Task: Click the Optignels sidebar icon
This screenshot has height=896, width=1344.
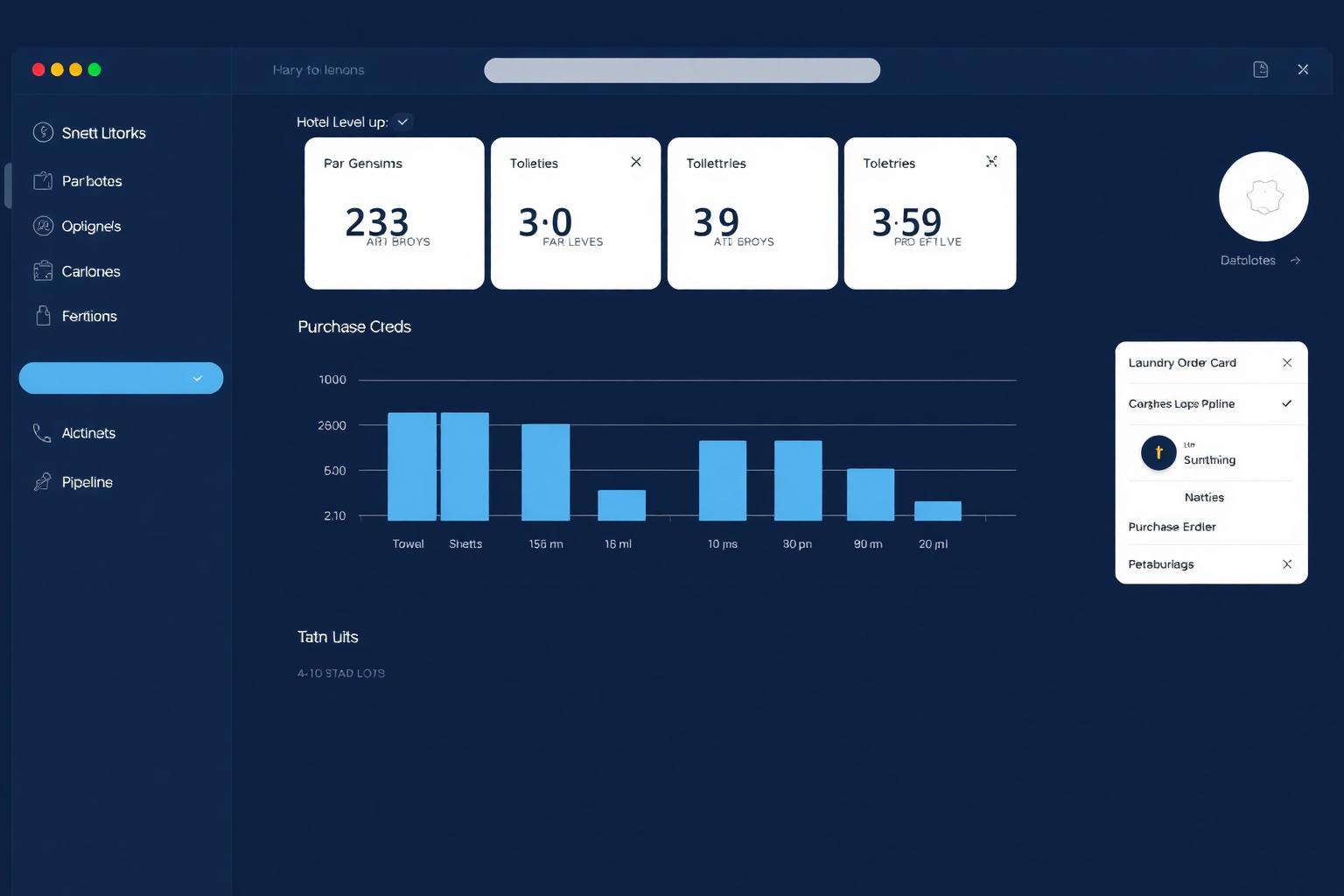Action: click(43, 226)
